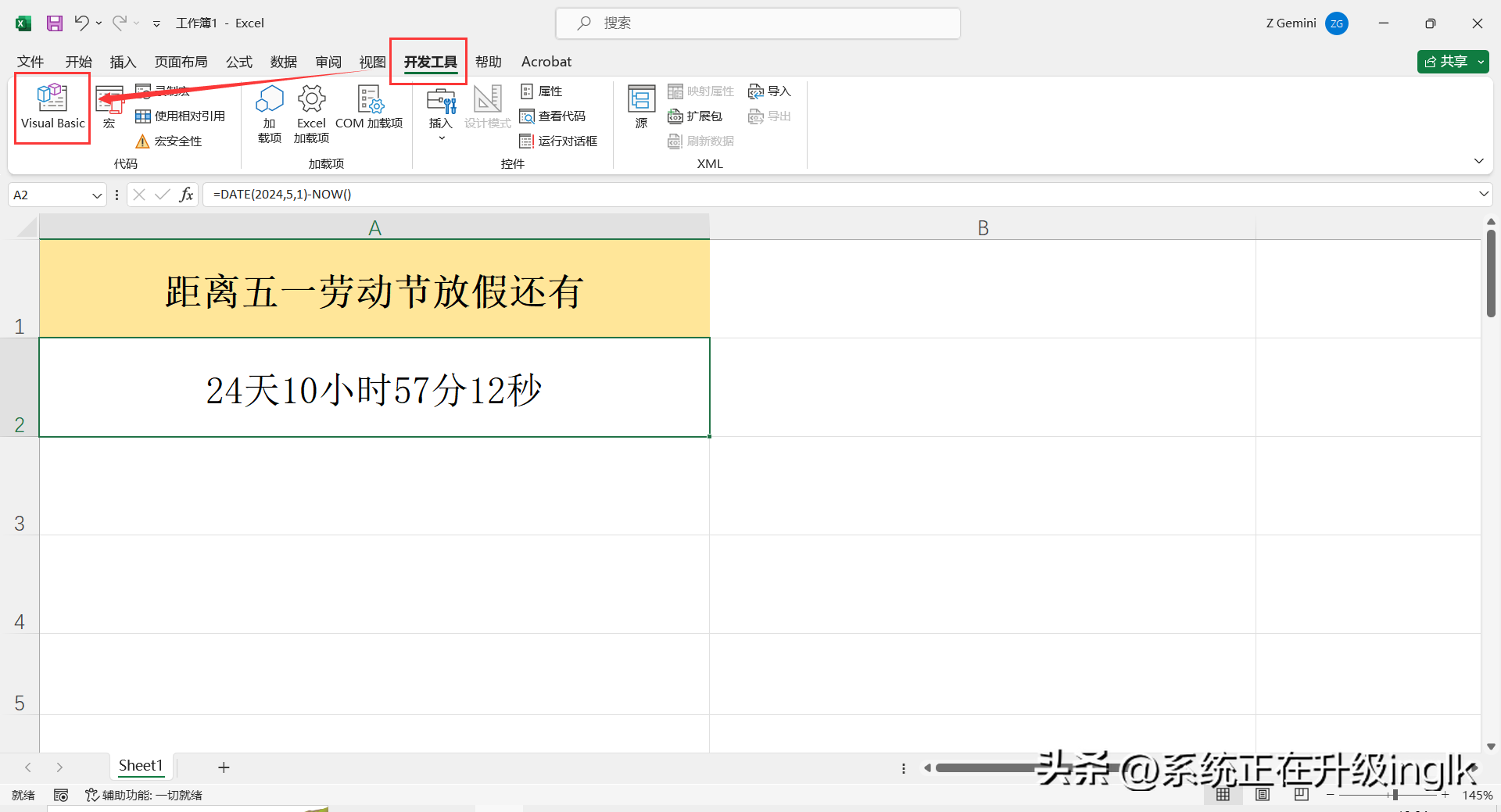Select cell A1 with 距离五一劳动节放假还有
Image resolution: width=1501 pixels, height=812 pixels.
pyautogui.click(x=374, y=289)
